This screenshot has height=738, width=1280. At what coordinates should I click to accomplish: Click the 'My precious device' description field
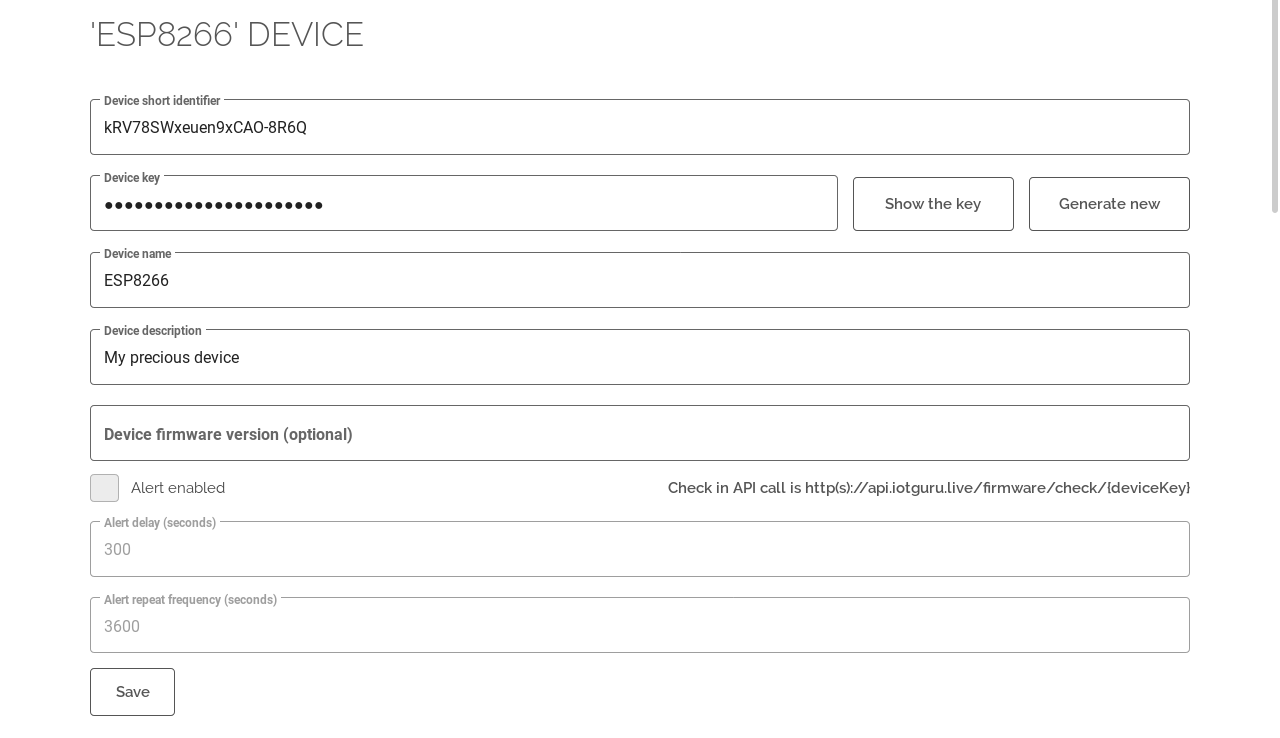pos(640,358)
